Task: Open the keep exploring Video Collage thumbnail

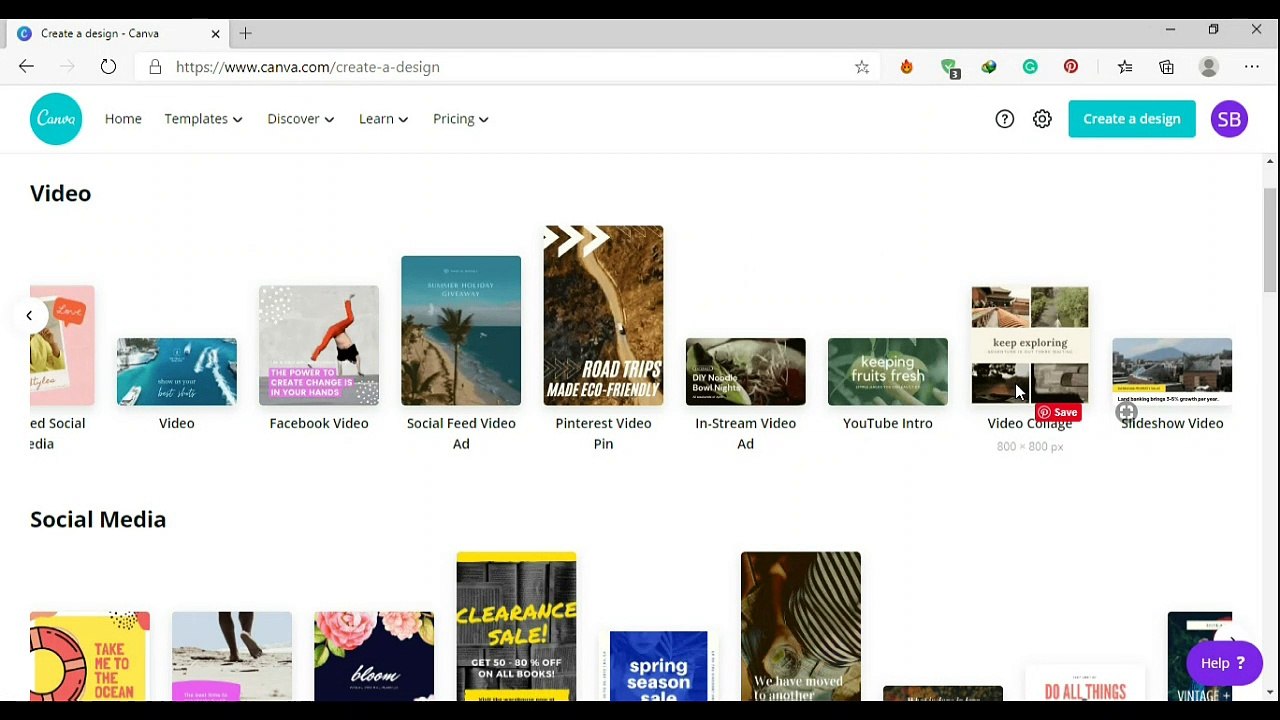Action: (x=1030, y=346)
